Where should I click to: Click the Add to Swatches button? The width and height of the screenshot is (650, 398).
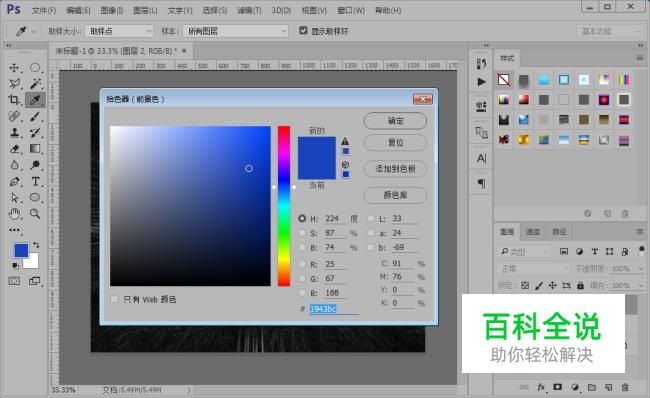tap(395, 169)
